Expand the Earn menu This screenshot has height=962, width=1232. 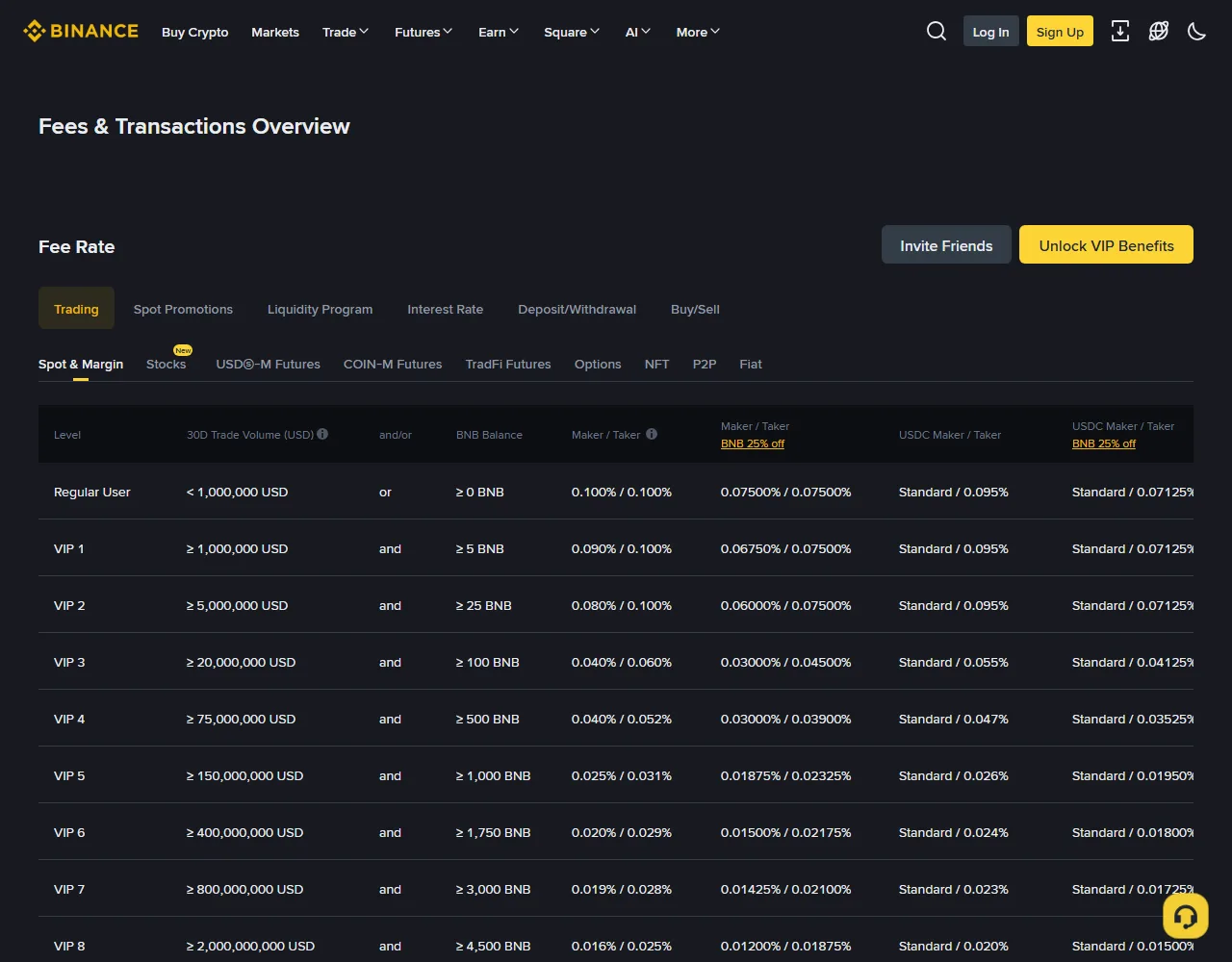[499, 32]
